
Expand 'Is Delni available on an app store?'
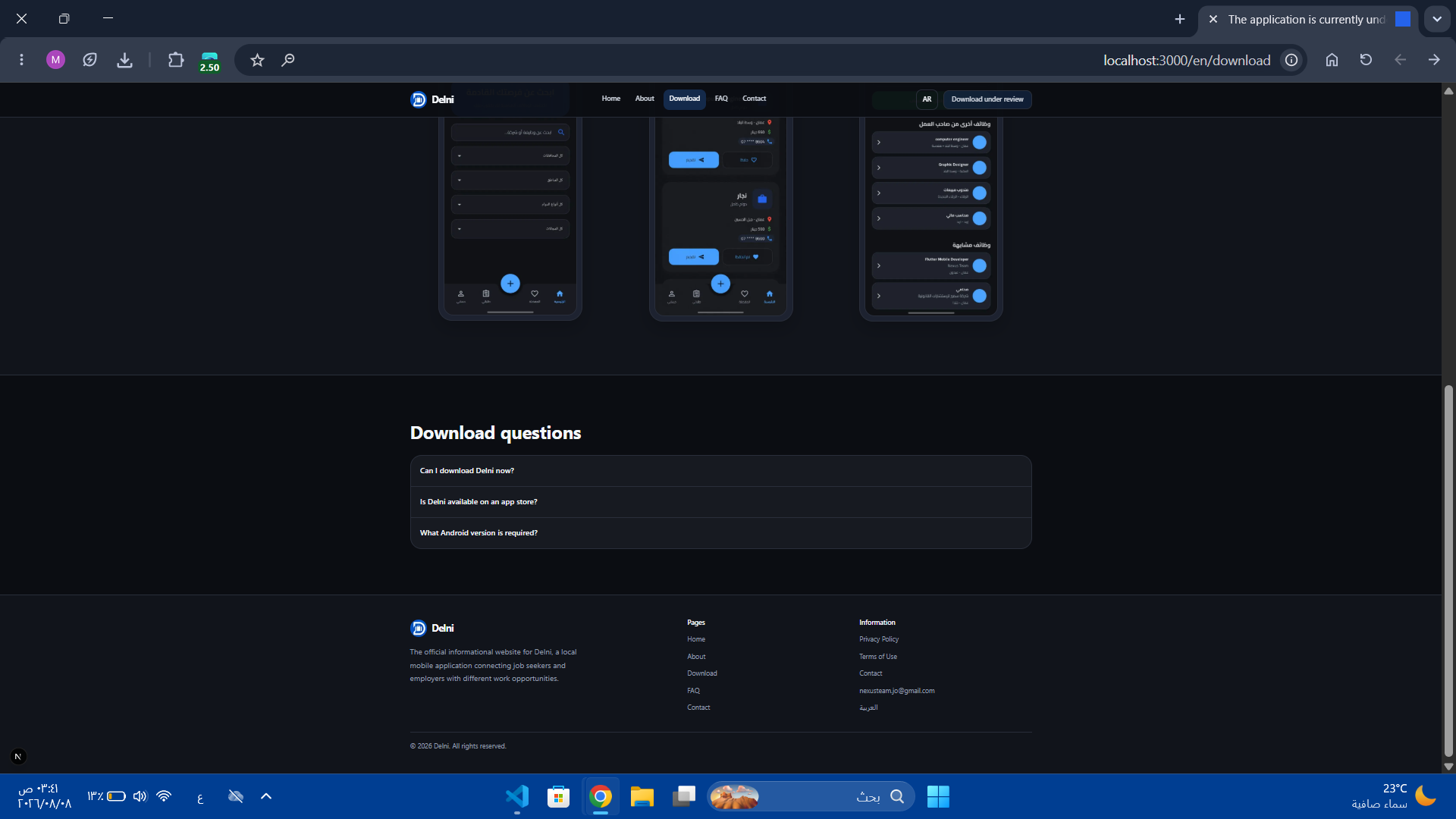coord(720,502)
